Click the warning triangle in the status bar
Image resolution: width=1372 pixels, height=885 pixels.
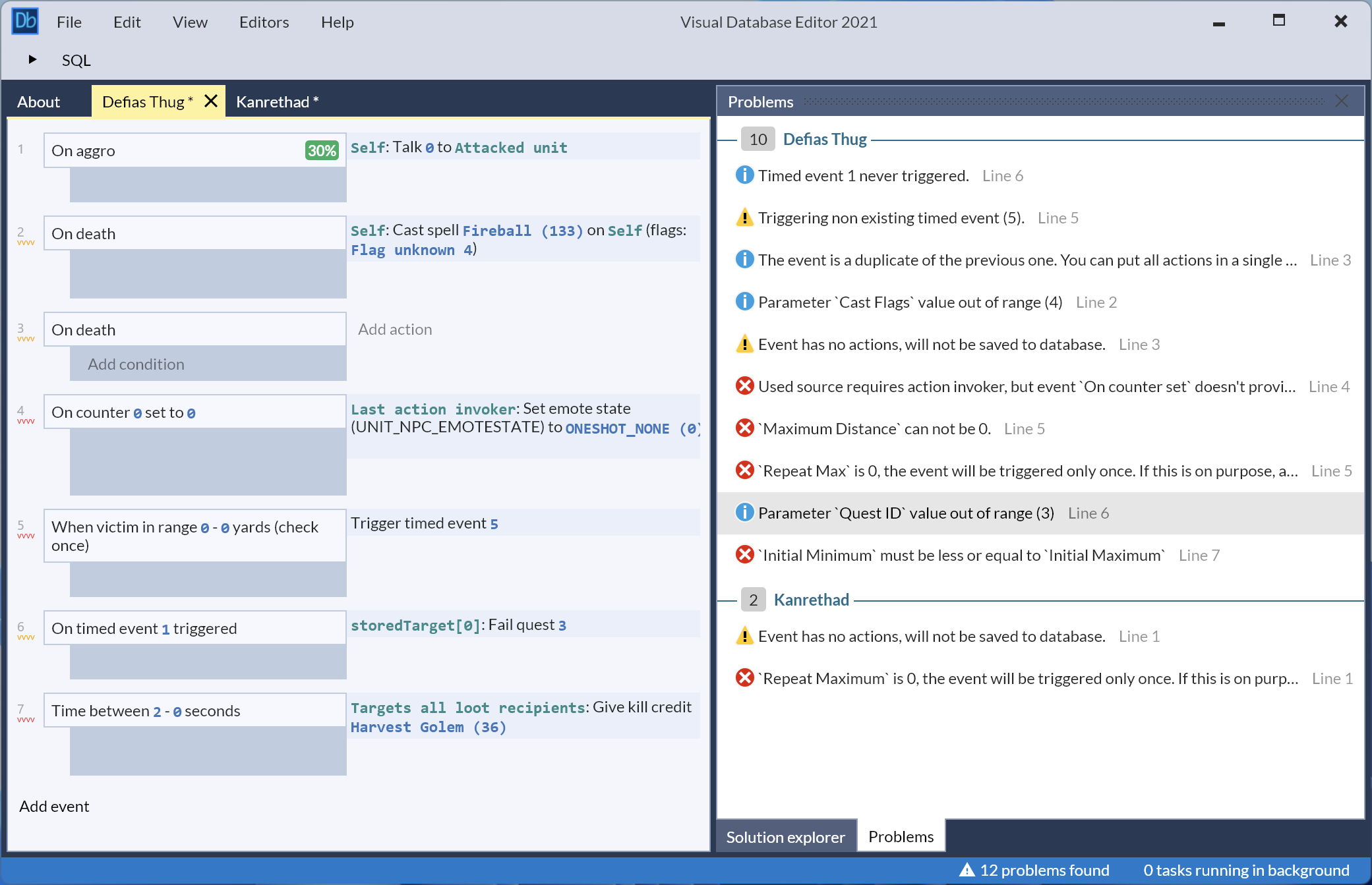point(967,870)
